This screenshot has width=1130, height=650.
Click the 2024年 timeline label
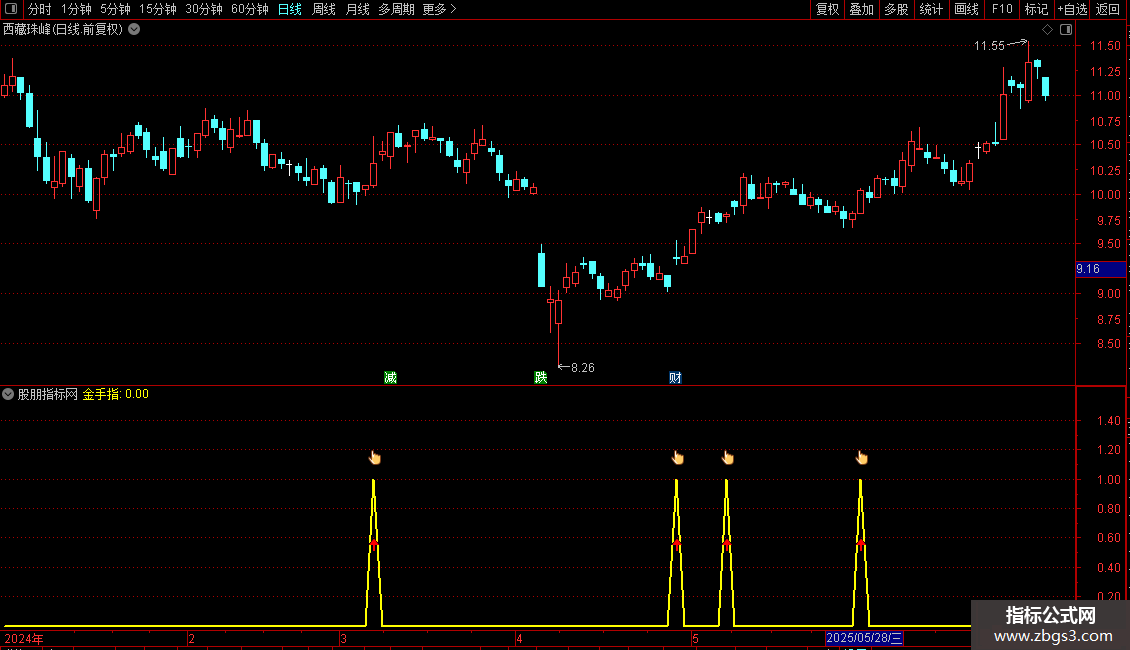click(x=24, y=638)
